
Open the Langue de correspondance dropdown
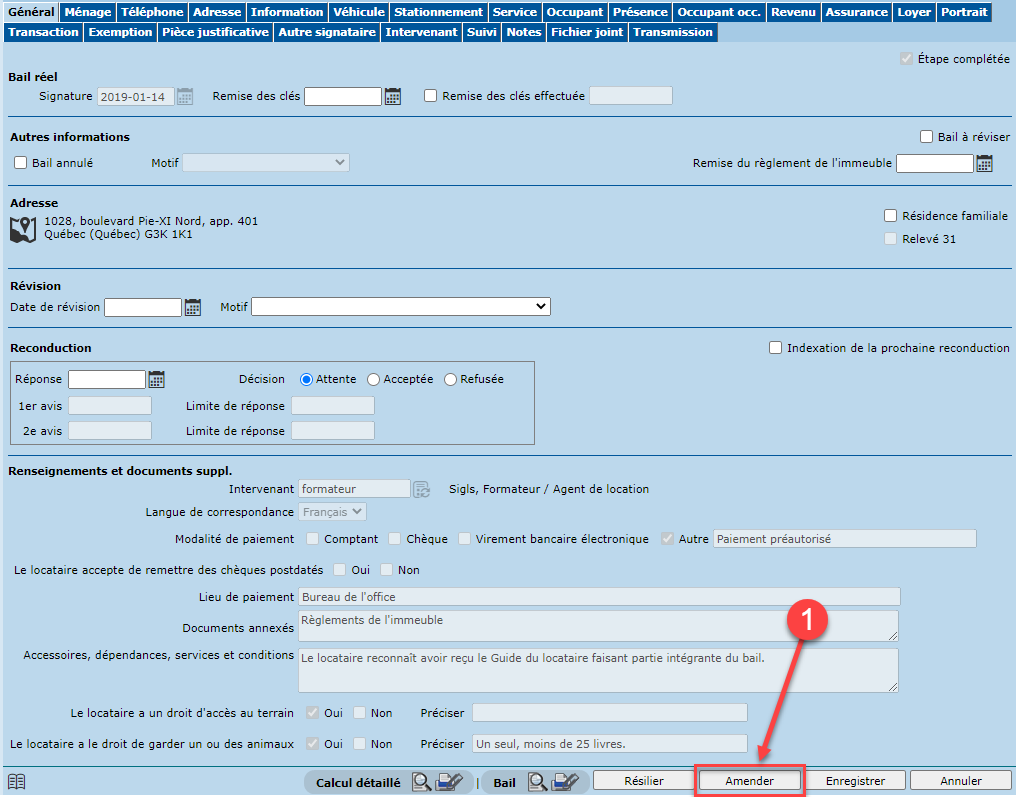click(x=333, y=512)
